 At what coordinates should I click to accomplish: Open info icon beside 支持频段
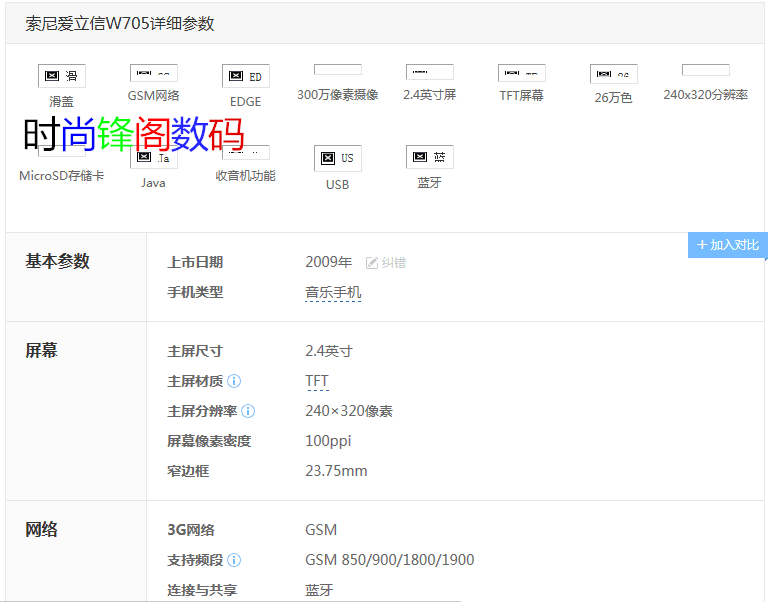234,560
